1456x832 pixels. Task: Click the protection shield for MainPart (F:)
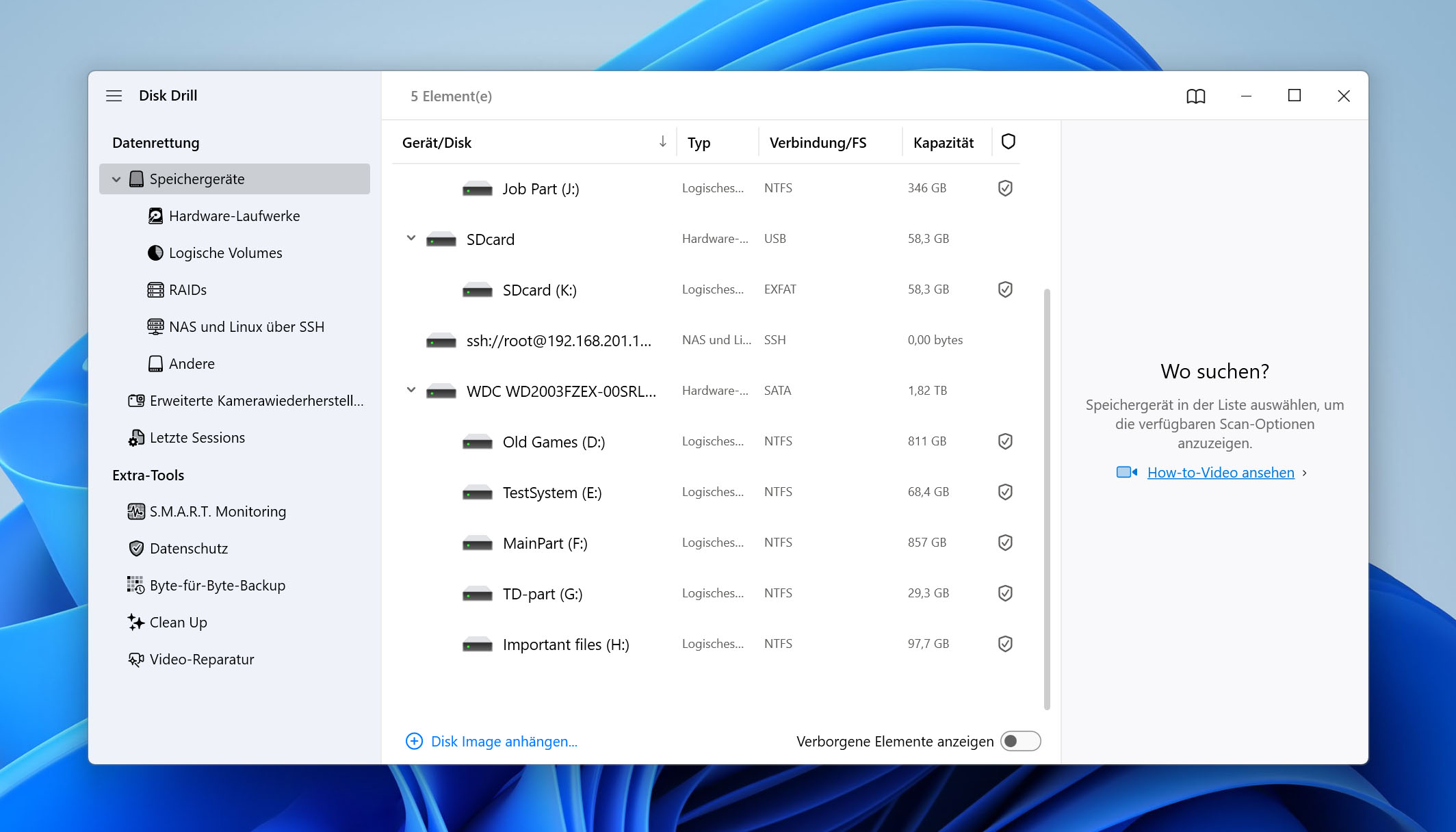coord(1005,543)
